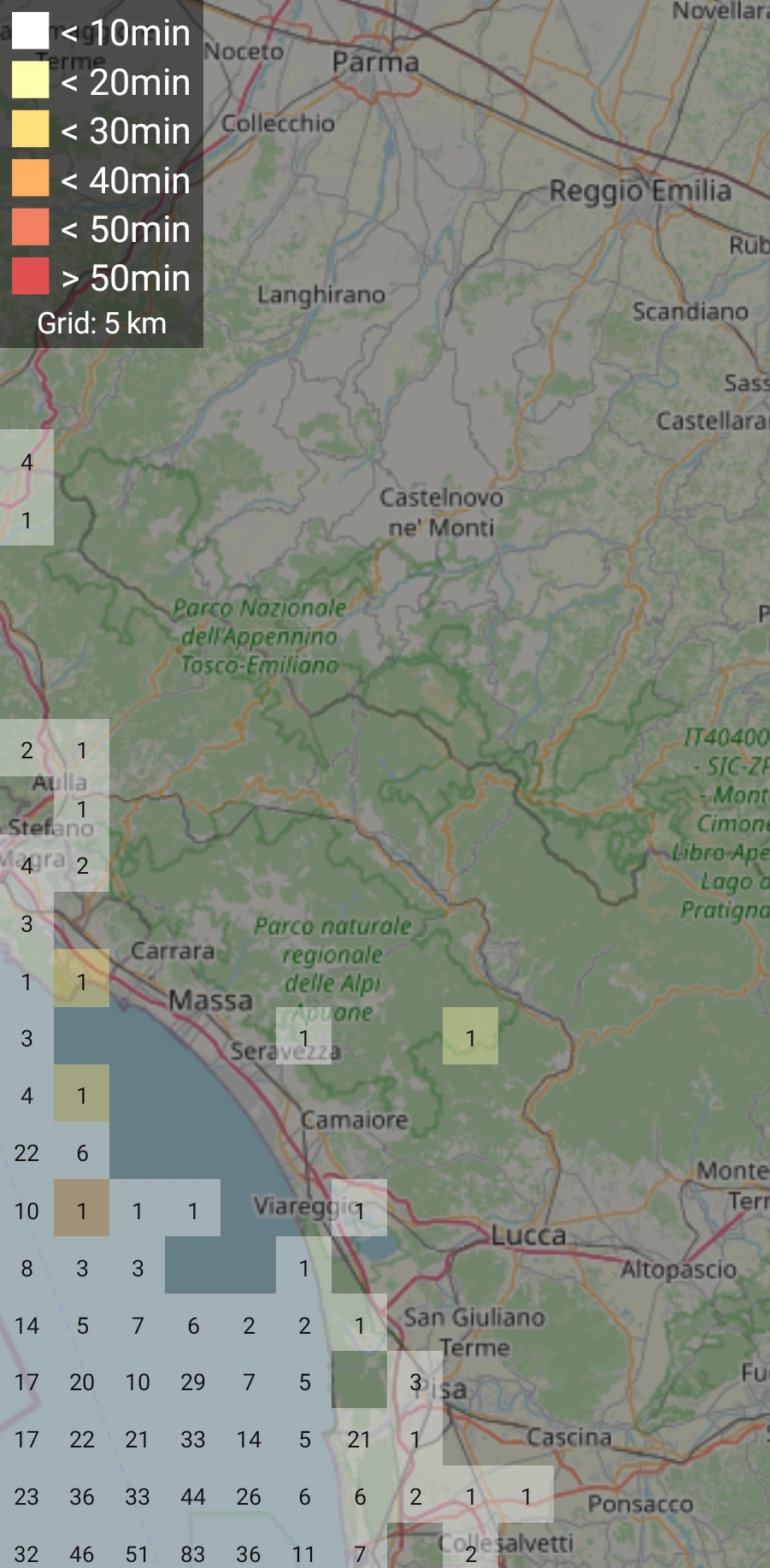Click the 'Grid: 5 km' legend label
The image size is (770, 1568).
102,323
